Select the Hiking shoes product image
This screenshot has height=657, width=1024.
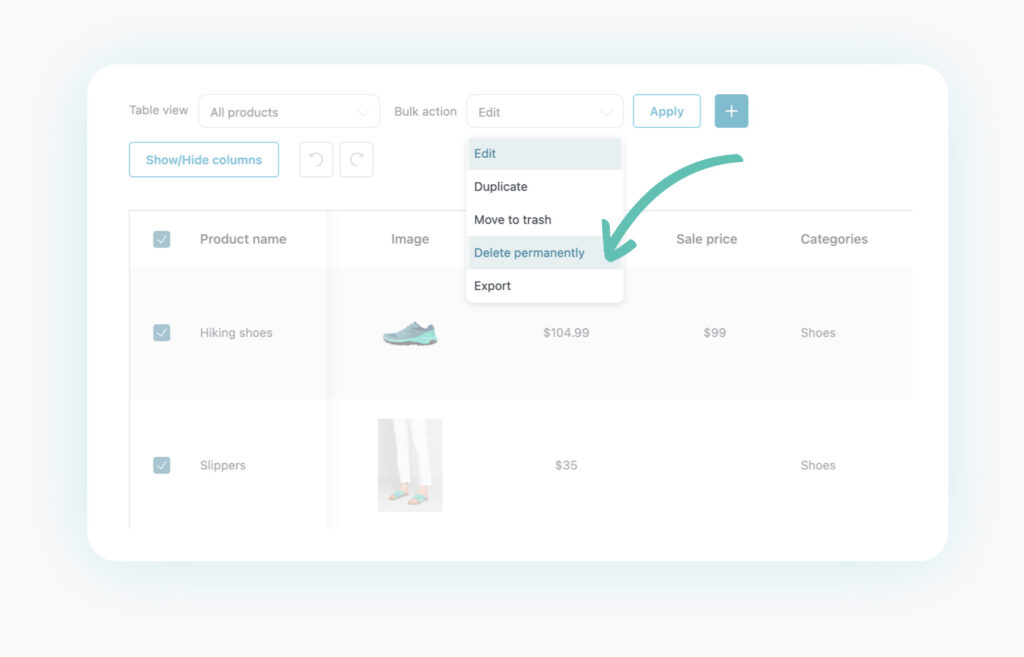409,332
